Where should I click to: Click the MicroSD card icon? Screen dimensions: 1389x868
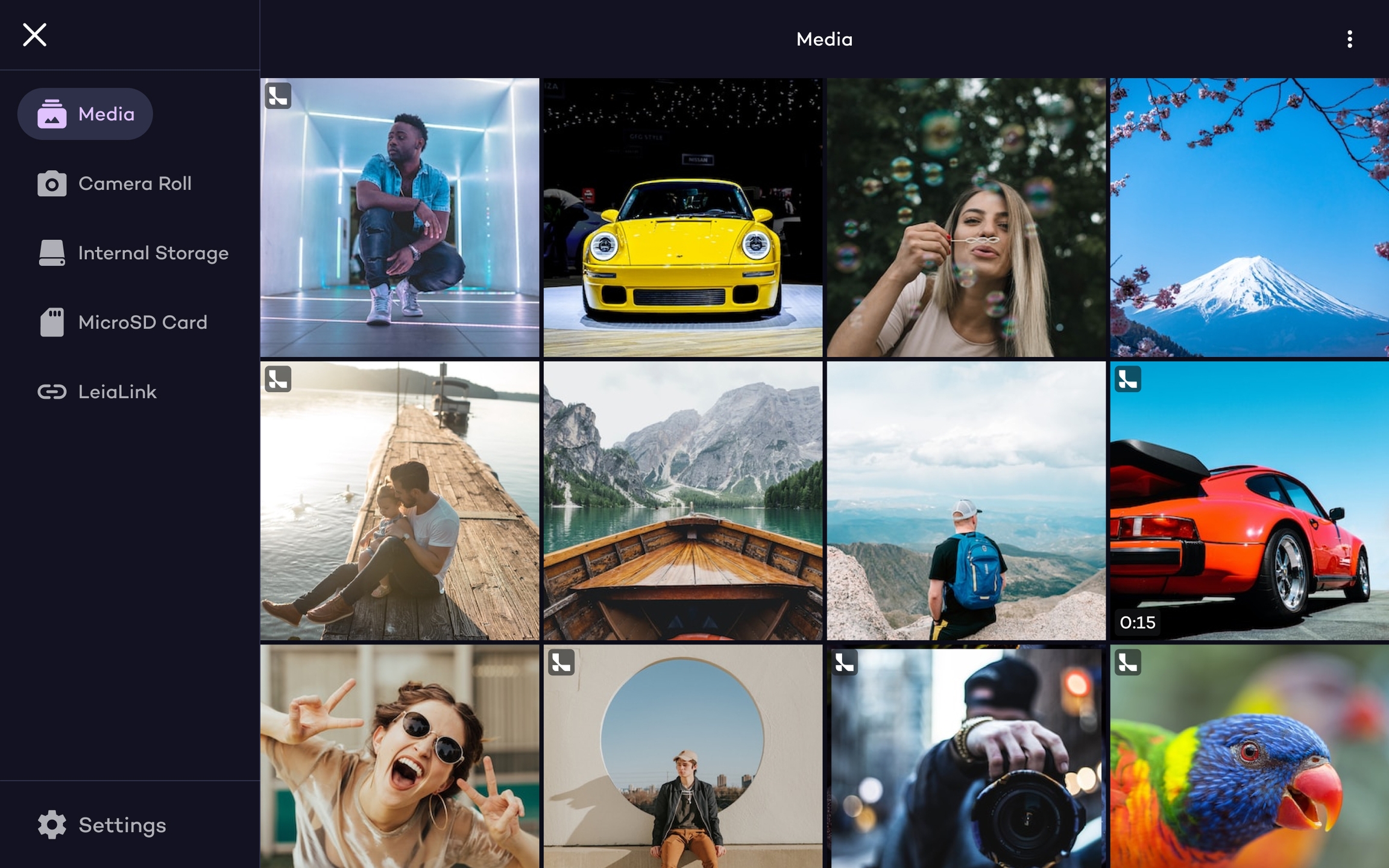pyautogui.click(x=52, y=322)
